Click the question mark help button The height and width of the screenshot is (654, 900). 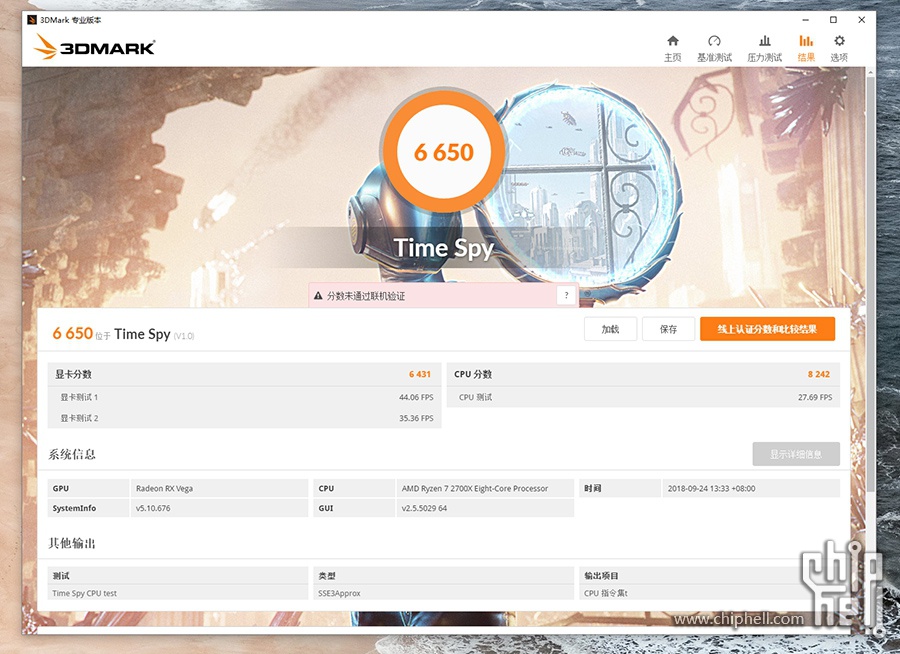pos(566,295)
